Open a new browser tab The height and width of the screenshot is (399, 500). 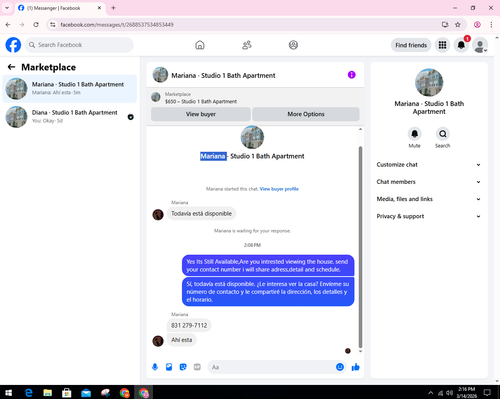[113, 8]
